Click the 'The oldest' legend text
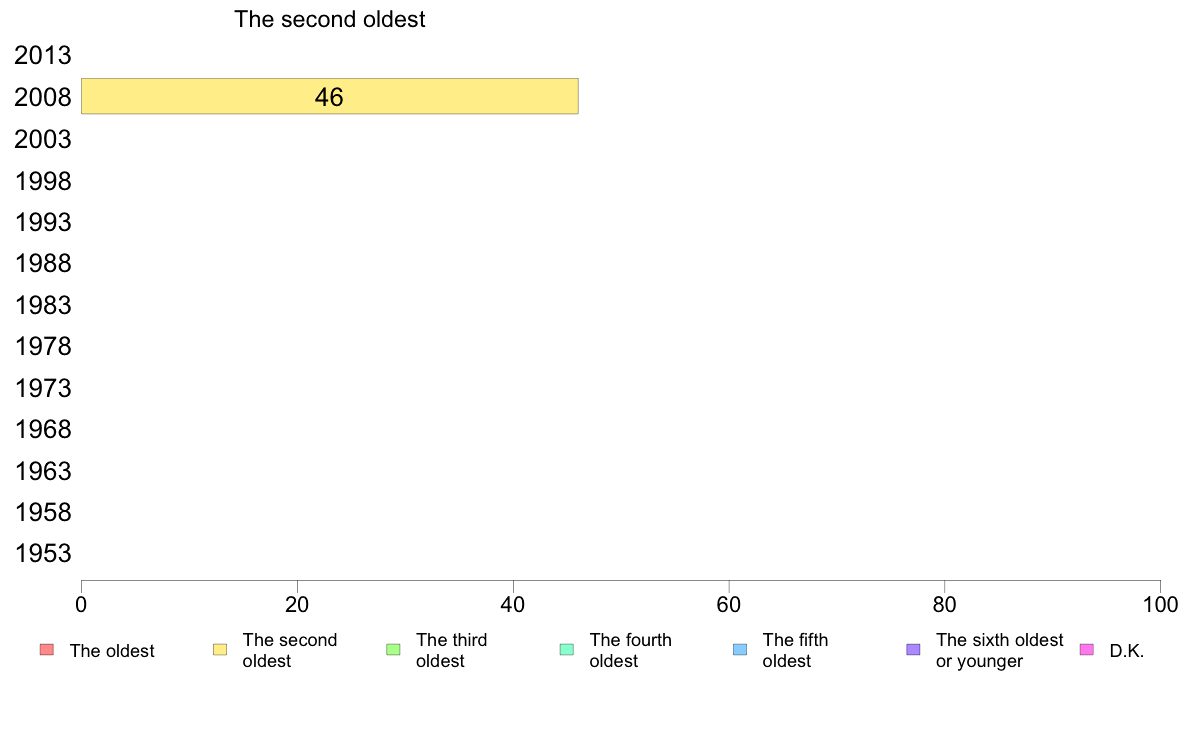 coord(112,651)
